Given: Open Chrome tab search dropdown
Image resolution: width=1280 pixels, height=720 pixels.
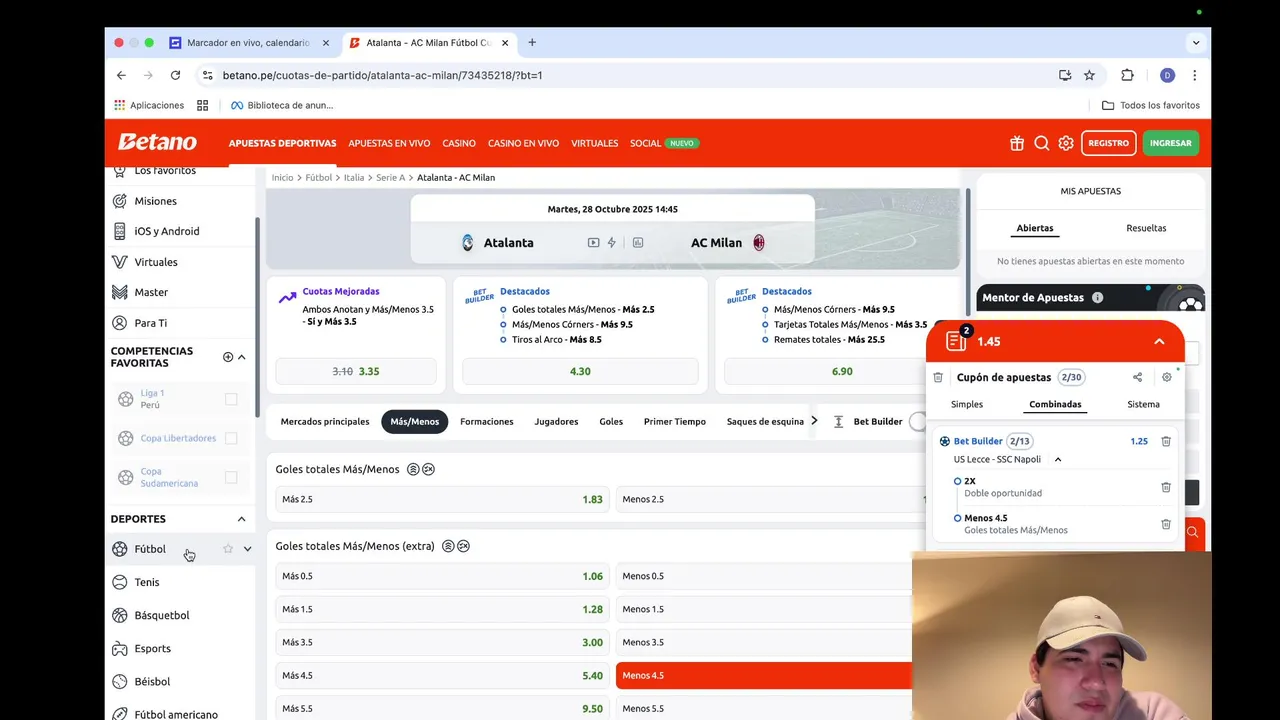Looking at the screenshot, I should pyautogui.click(x=1196, y=43).
